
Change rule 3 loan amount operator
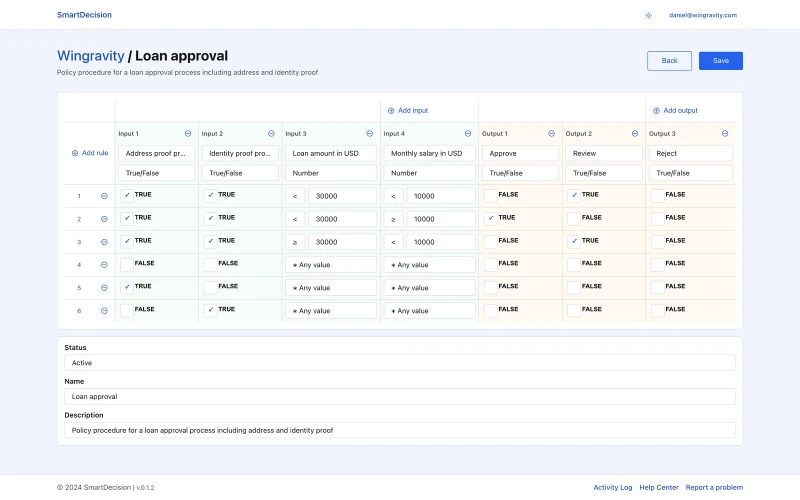(x=295, y=242)
